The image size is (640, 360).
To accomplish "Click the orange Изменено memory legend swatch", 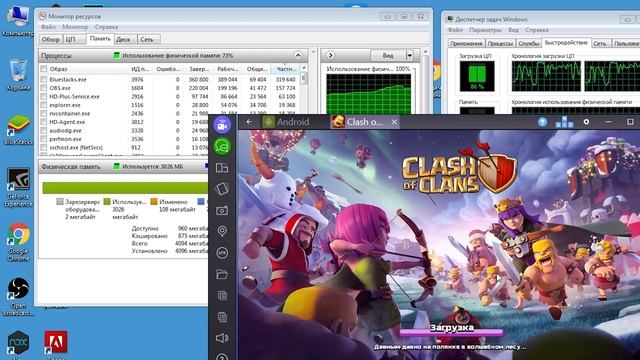I will [154, 202].
